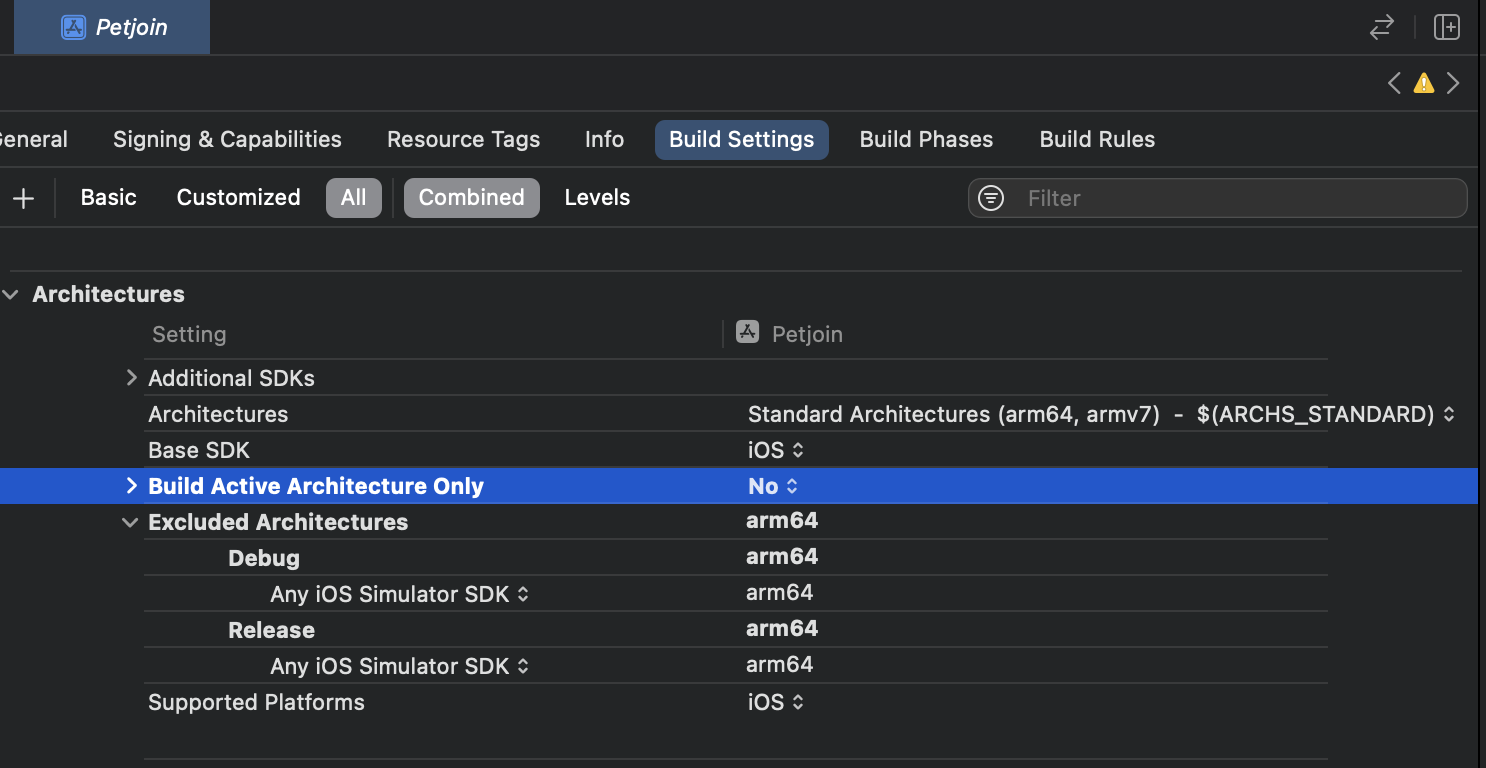The height and width of the screenshot is (768, 1486).
Task: Switch to the Levels view mode
Action: (597, 197)
